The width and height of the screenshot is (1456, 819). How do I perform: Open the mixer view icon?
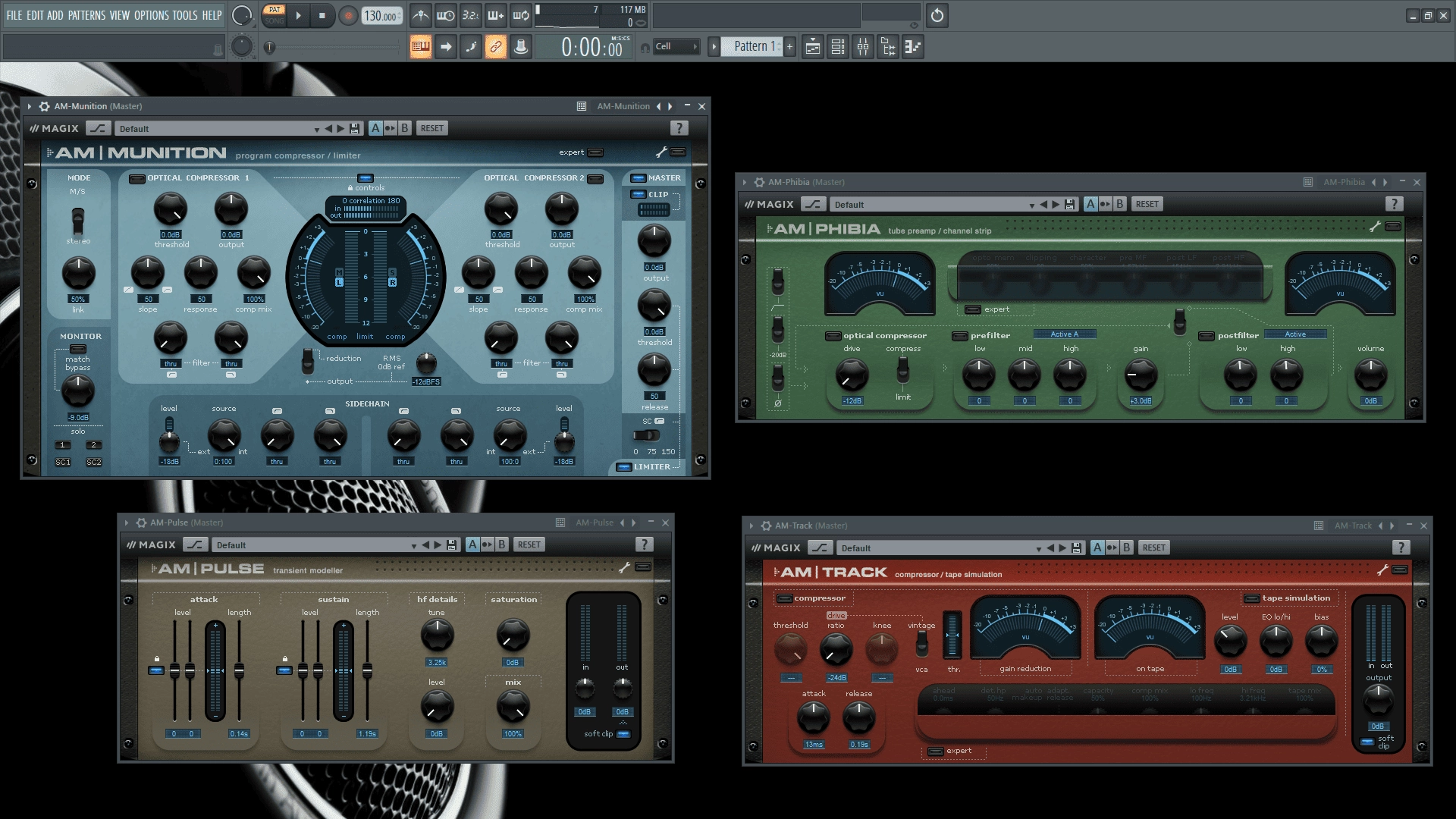[x=863, y=47]
